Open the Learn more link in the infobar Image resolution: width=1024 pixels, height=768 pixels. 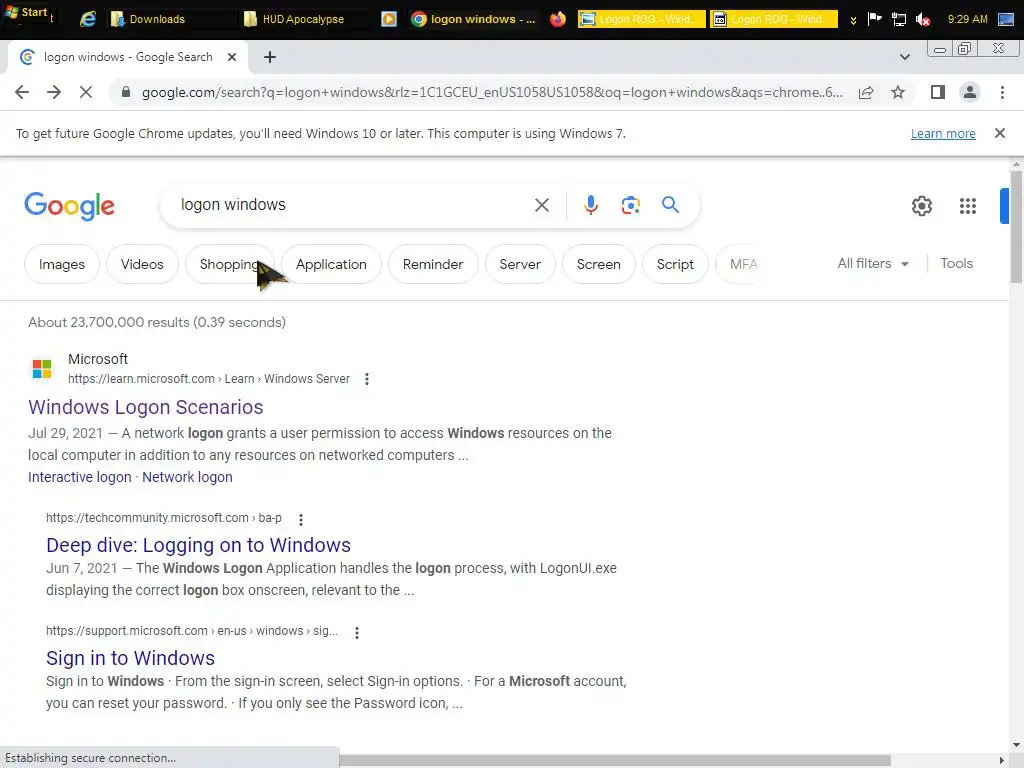(943, 134)
